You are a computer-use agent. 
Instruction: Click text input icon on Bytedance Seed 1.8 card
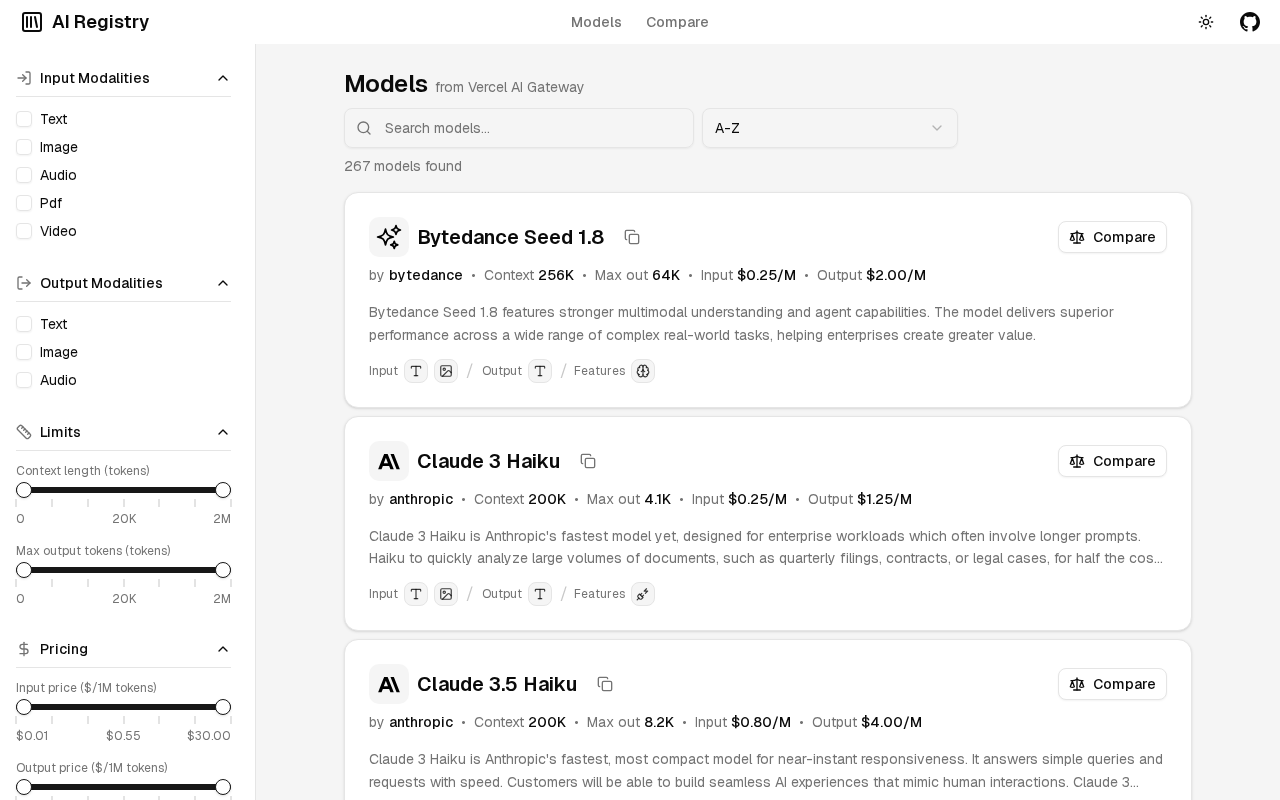tap(416, 371)
